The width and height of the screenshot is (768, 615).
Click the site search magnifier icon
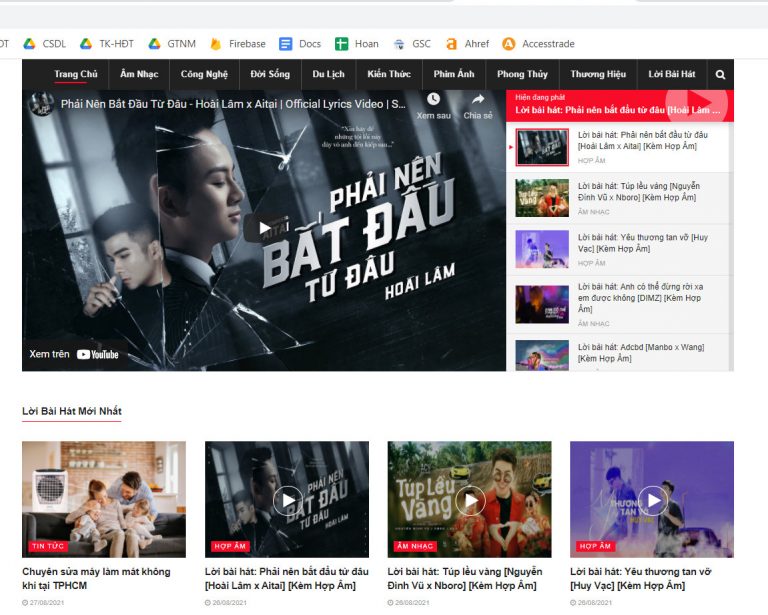click(720, 74)
